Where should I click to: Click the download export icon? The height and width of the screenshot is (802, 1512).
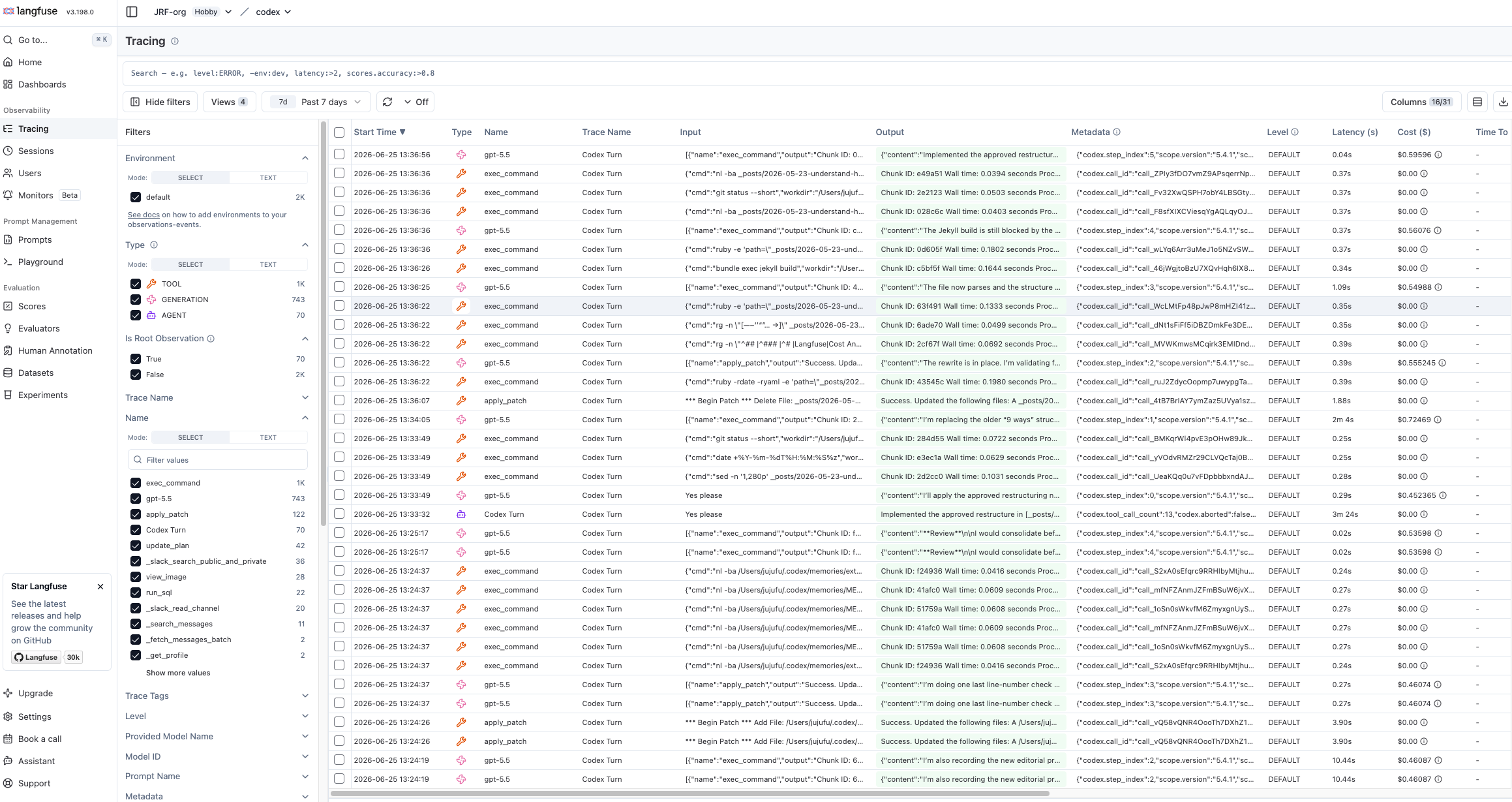pyautogui.click(x=1503, y=102)
